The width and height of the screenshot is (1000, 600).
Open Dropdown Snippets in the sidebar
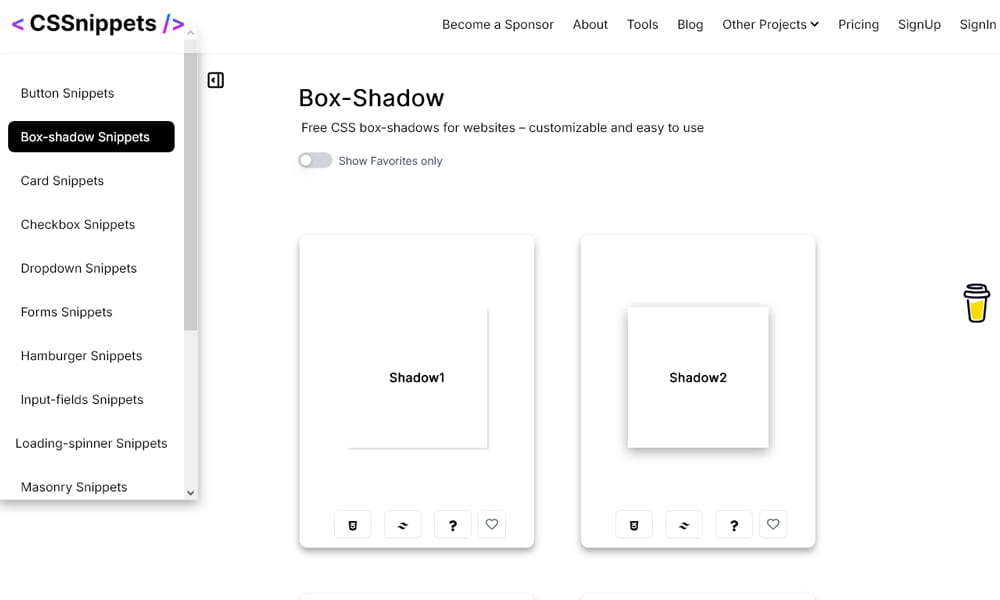[79, 268]
